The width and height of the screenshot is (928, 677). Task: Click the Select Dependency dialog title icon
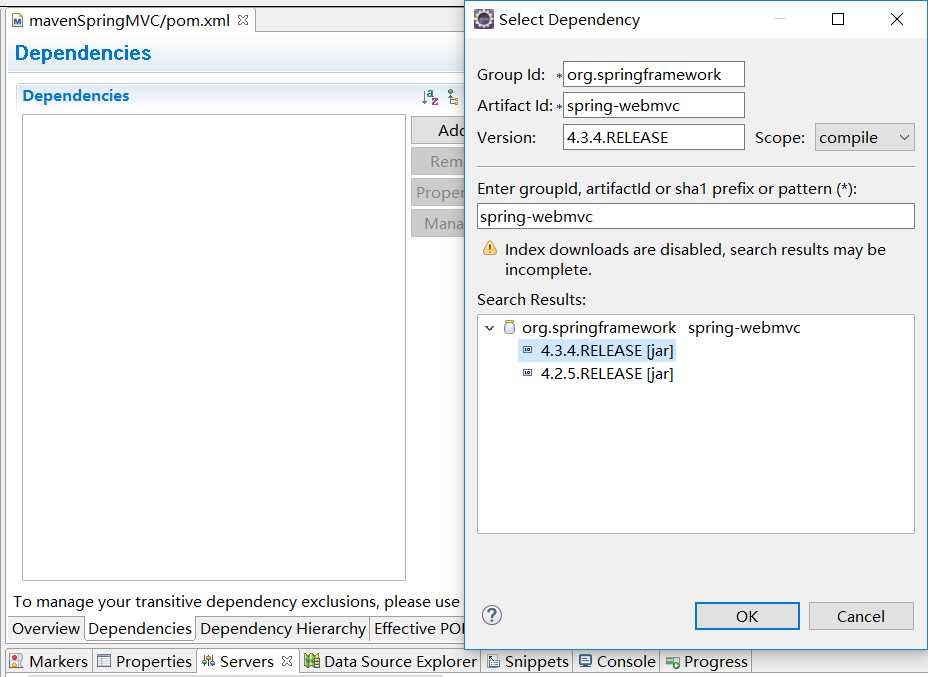click(484, 20)
